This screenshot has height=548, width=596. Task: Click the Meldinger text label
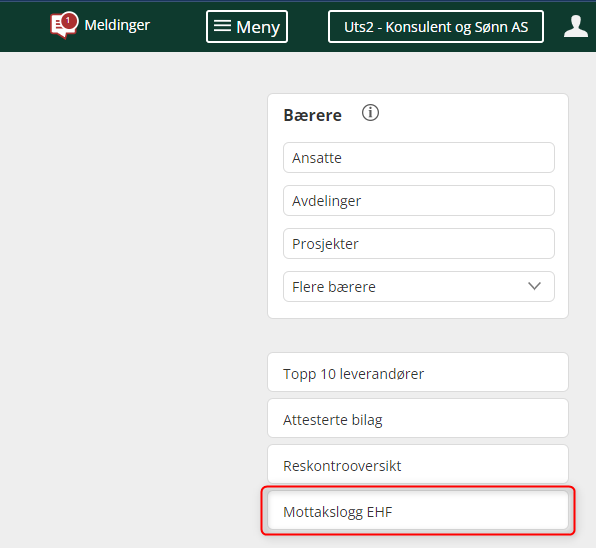pos(117,25)
